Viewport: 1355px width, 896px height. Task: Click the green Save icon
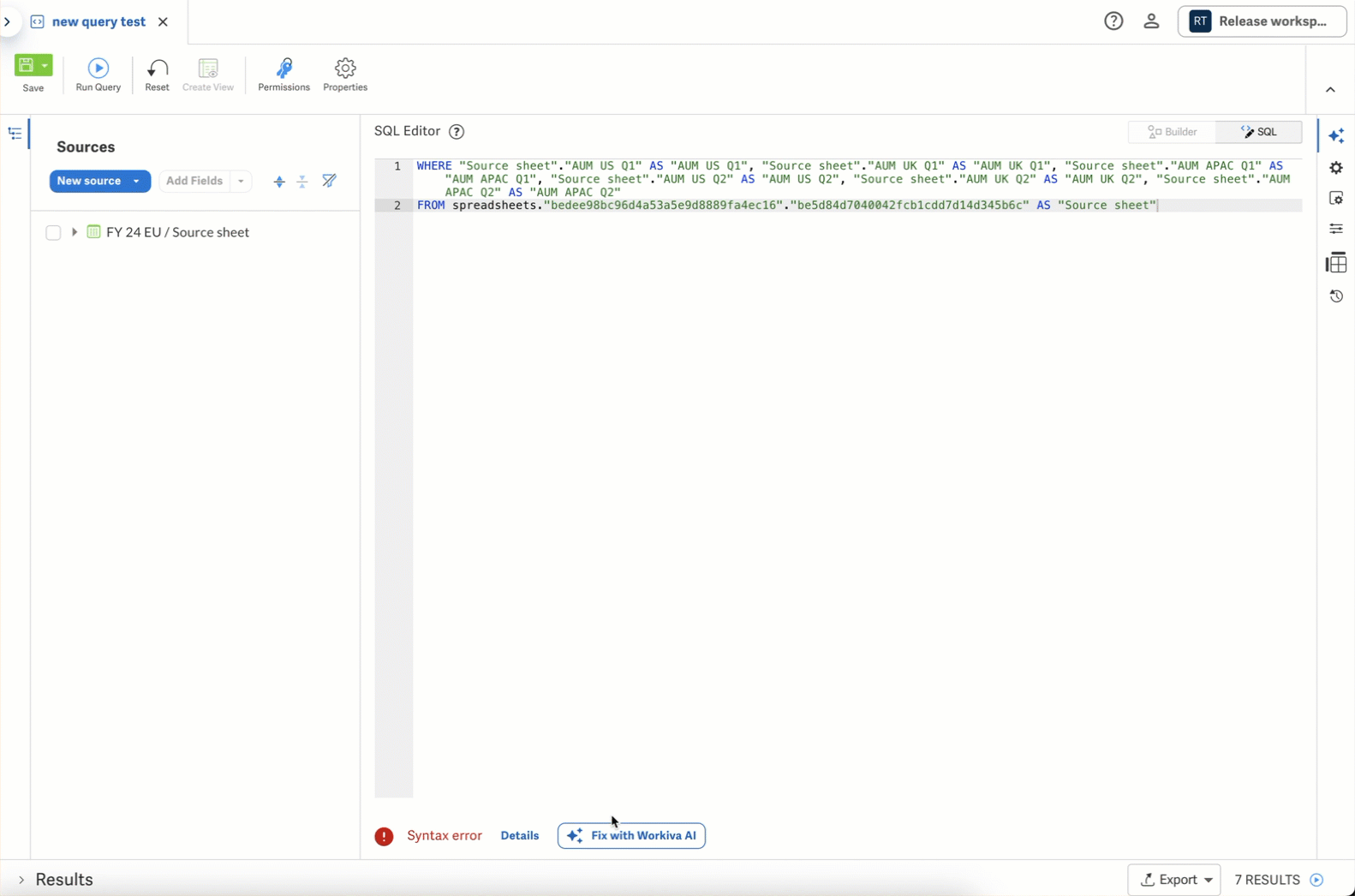26,65
